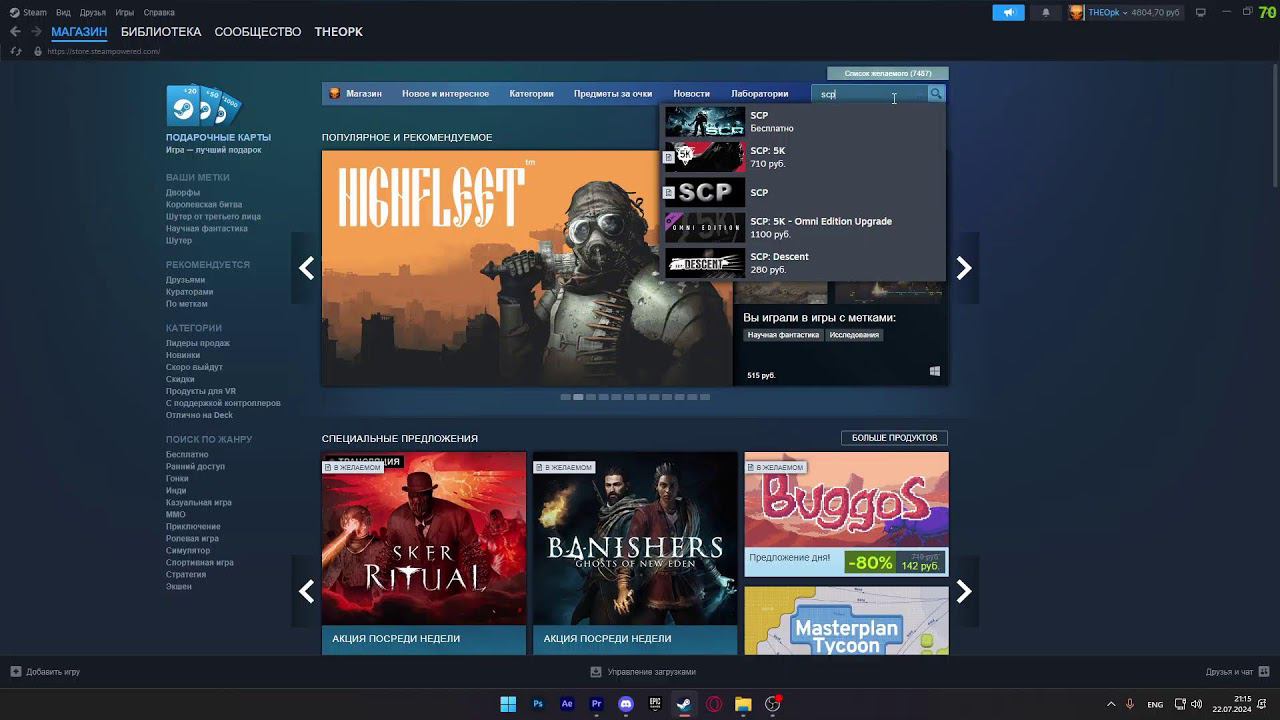Screen dimensions: 1280x720
Task: Open Opera browser from the taskbar
Action: click(714, 704)
